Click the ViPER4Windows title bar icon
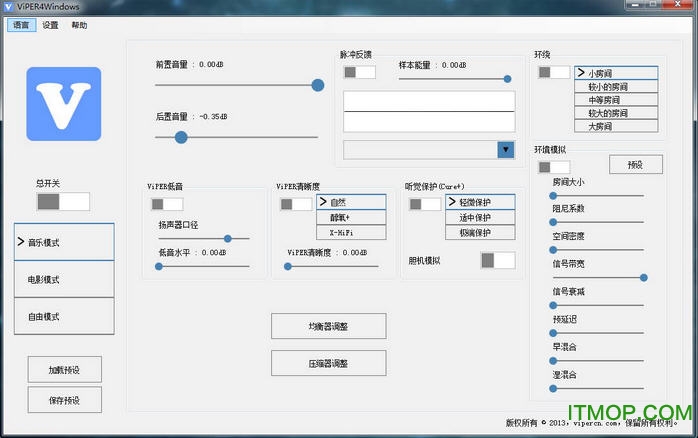 [9, 7]
